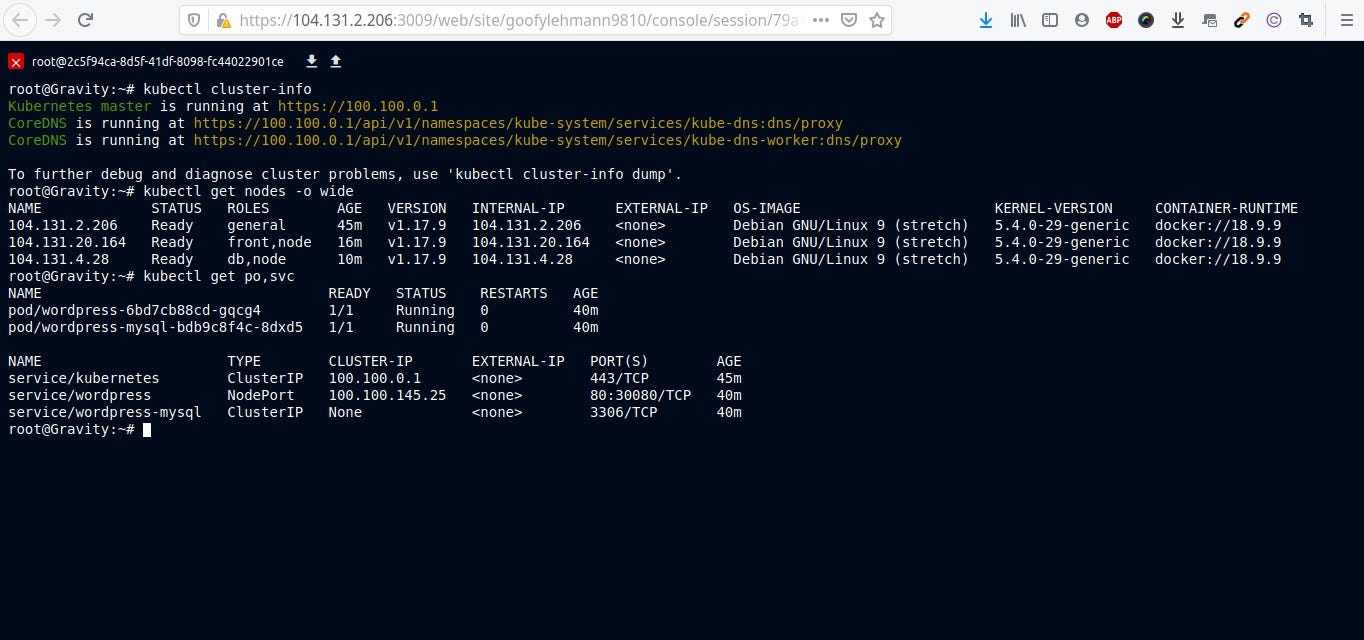Click the OS-IMAGE column header
Image resolution: width=1364 pixels, height=640 pixels.
click(767, 208)
